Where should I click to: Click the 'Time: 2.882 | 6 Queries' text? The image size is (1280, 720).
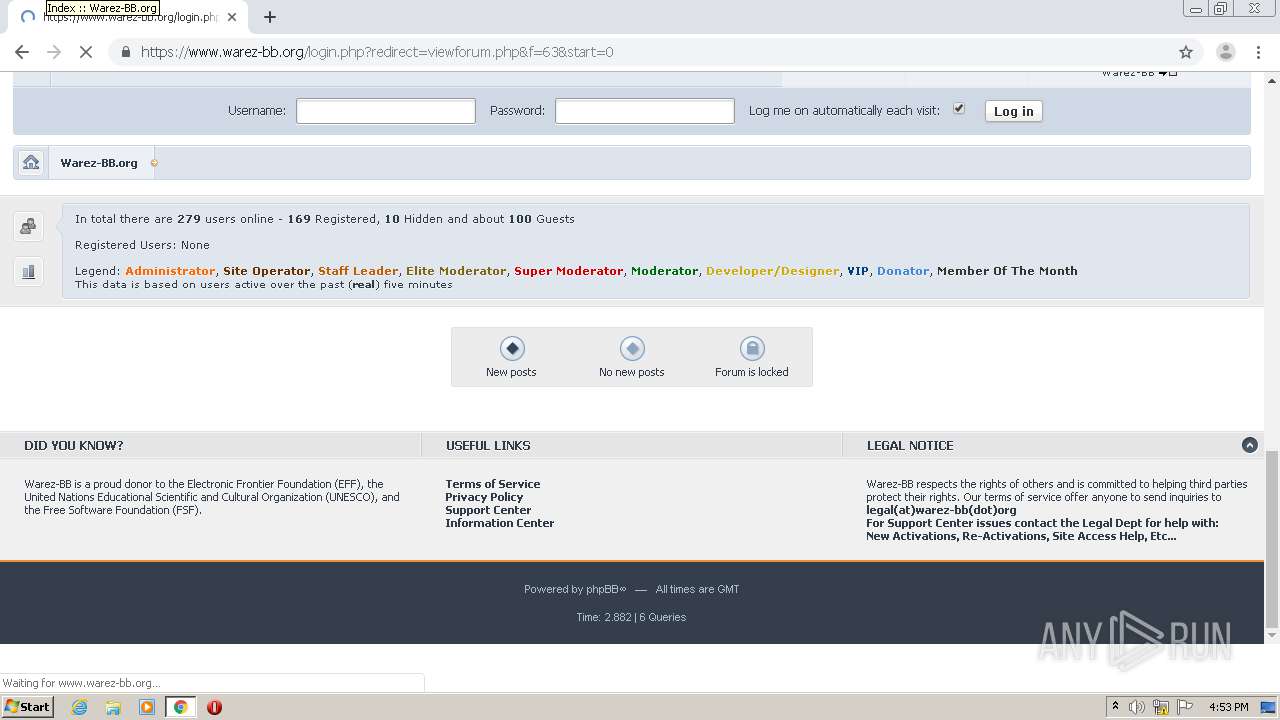(x=631, y=617)
